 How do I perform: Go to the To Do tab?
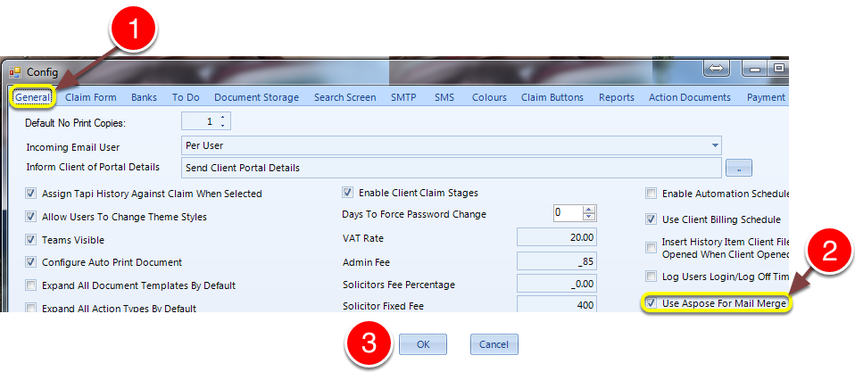pyautogui.click(x=186, y=98)
